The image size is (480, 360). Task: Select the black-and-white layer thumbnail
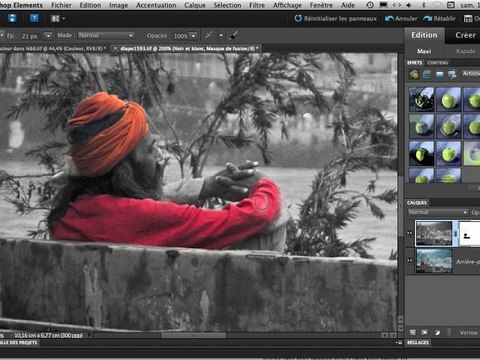(434, 233)
